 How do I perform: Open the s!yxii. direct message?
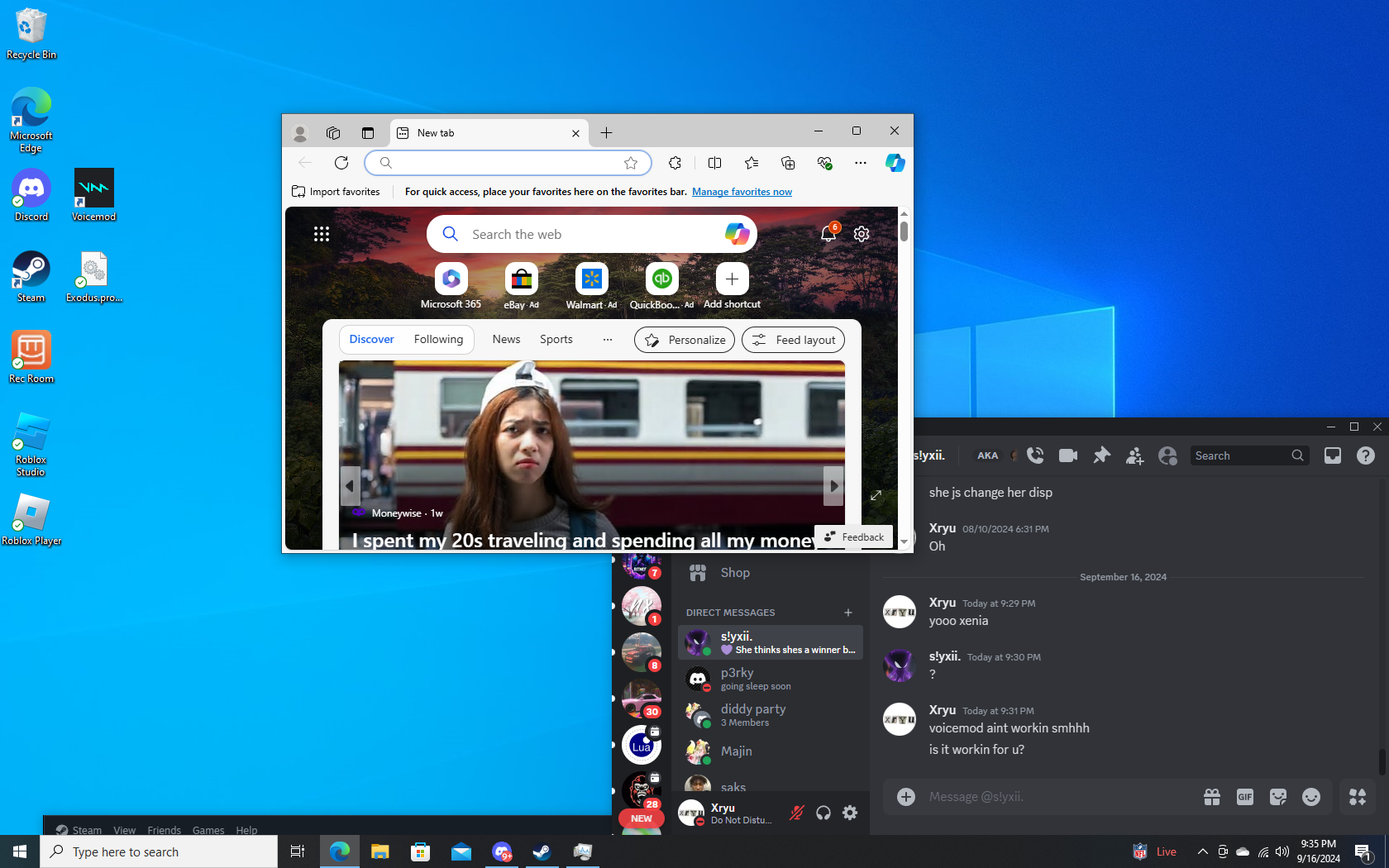[x=770, y=642]
